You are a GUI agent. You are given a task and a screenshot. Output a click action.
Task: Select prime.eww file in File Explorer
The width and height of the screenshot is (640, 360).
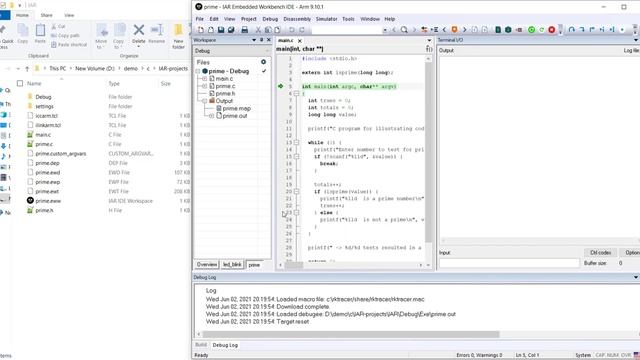pos(48,201)
